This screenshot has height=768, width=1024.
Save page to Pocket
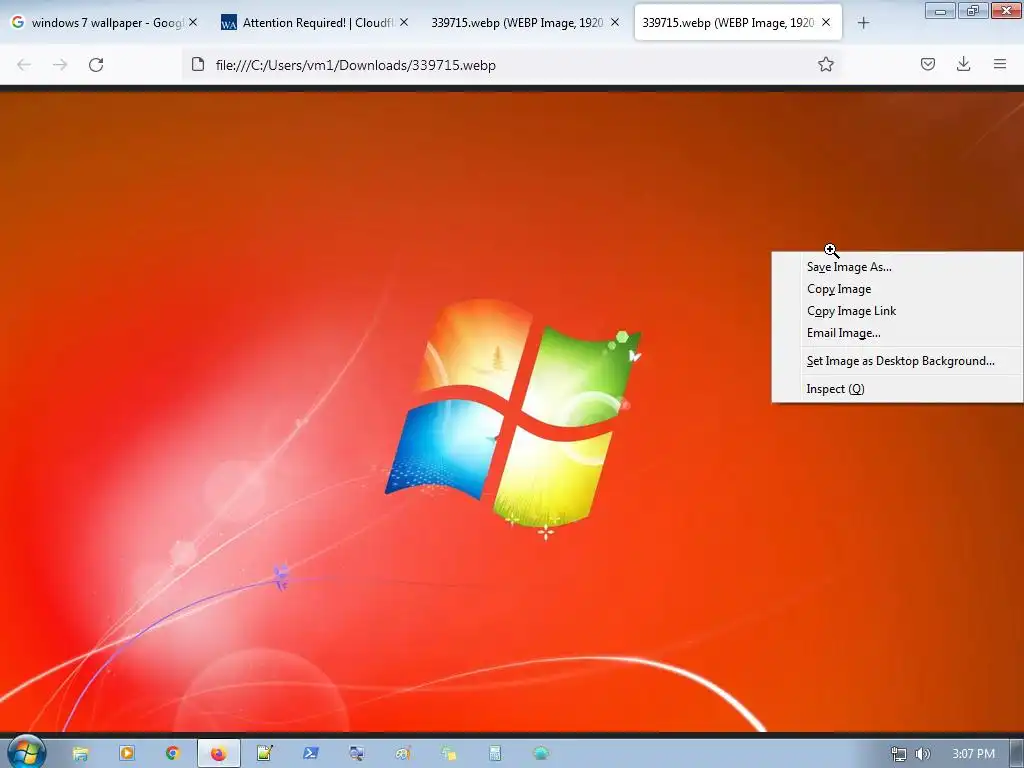[927, 64]
